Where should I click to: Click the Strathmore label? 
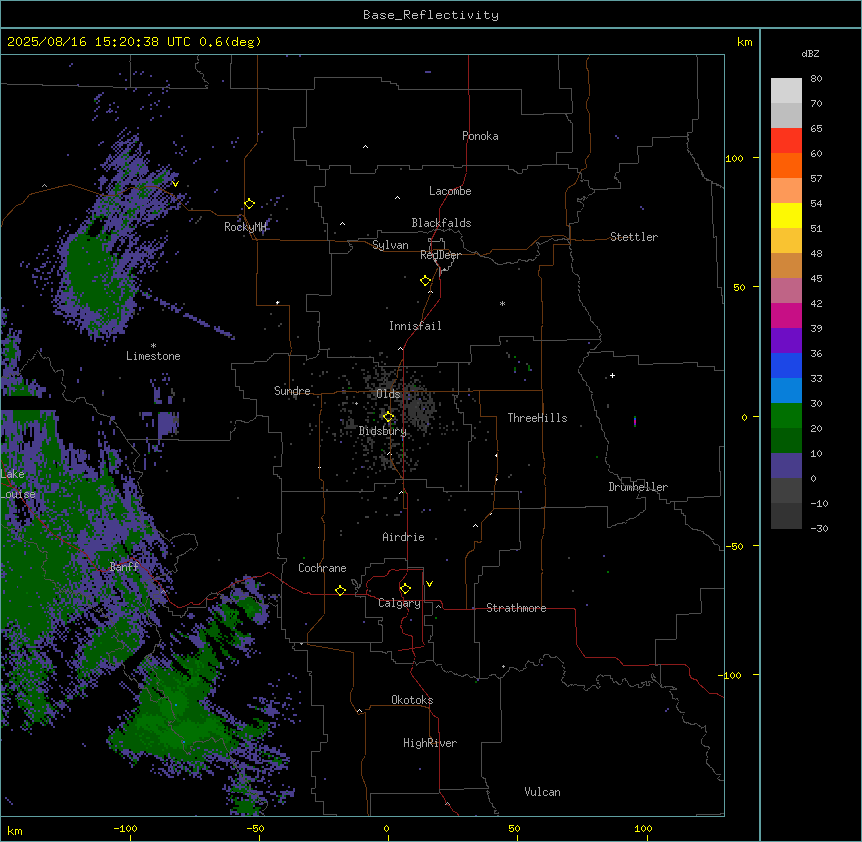(516, 608)
